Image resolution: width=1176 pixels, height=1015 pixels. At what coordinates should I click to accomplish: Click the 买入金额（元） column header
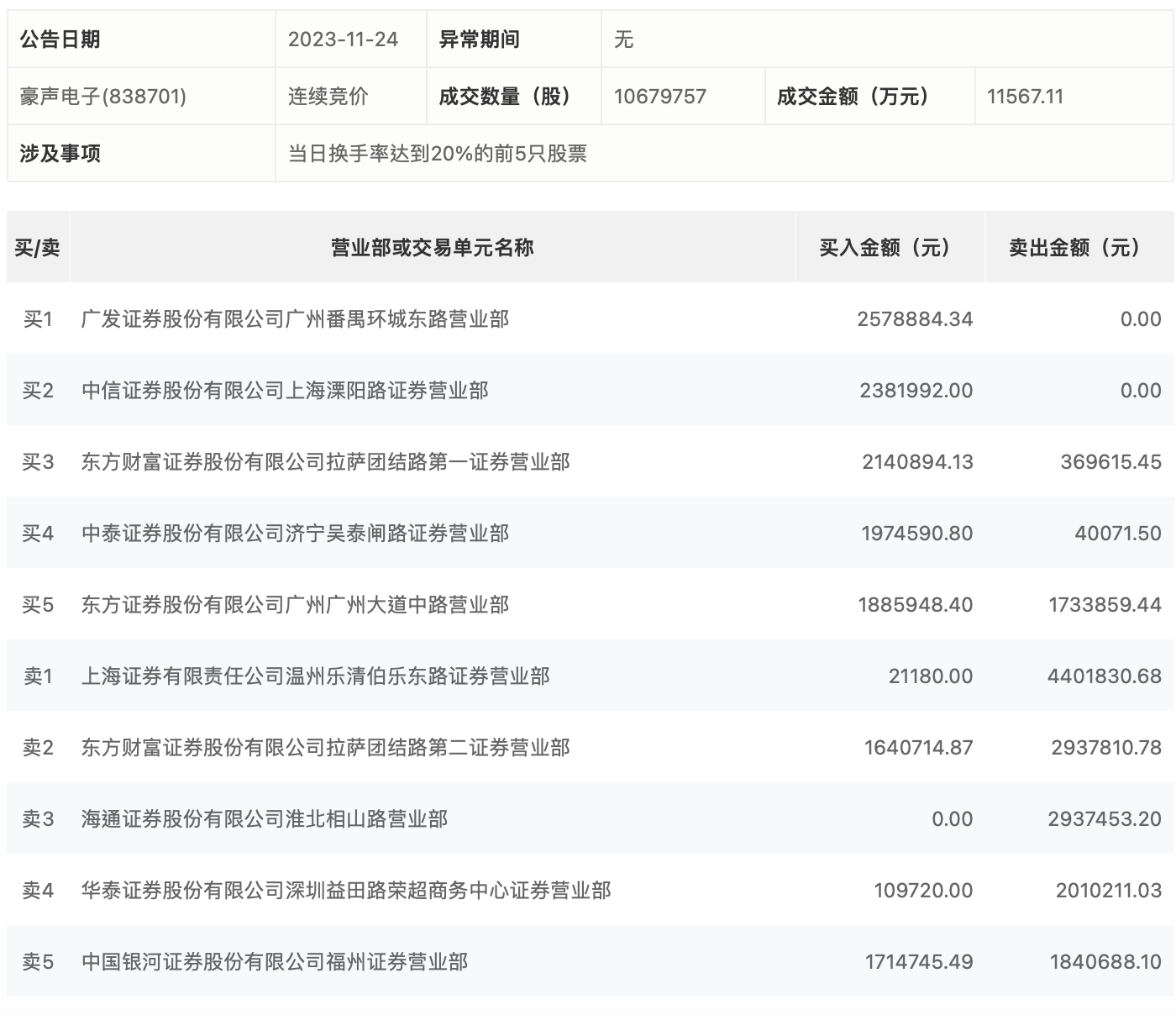(x=890, y=248)
